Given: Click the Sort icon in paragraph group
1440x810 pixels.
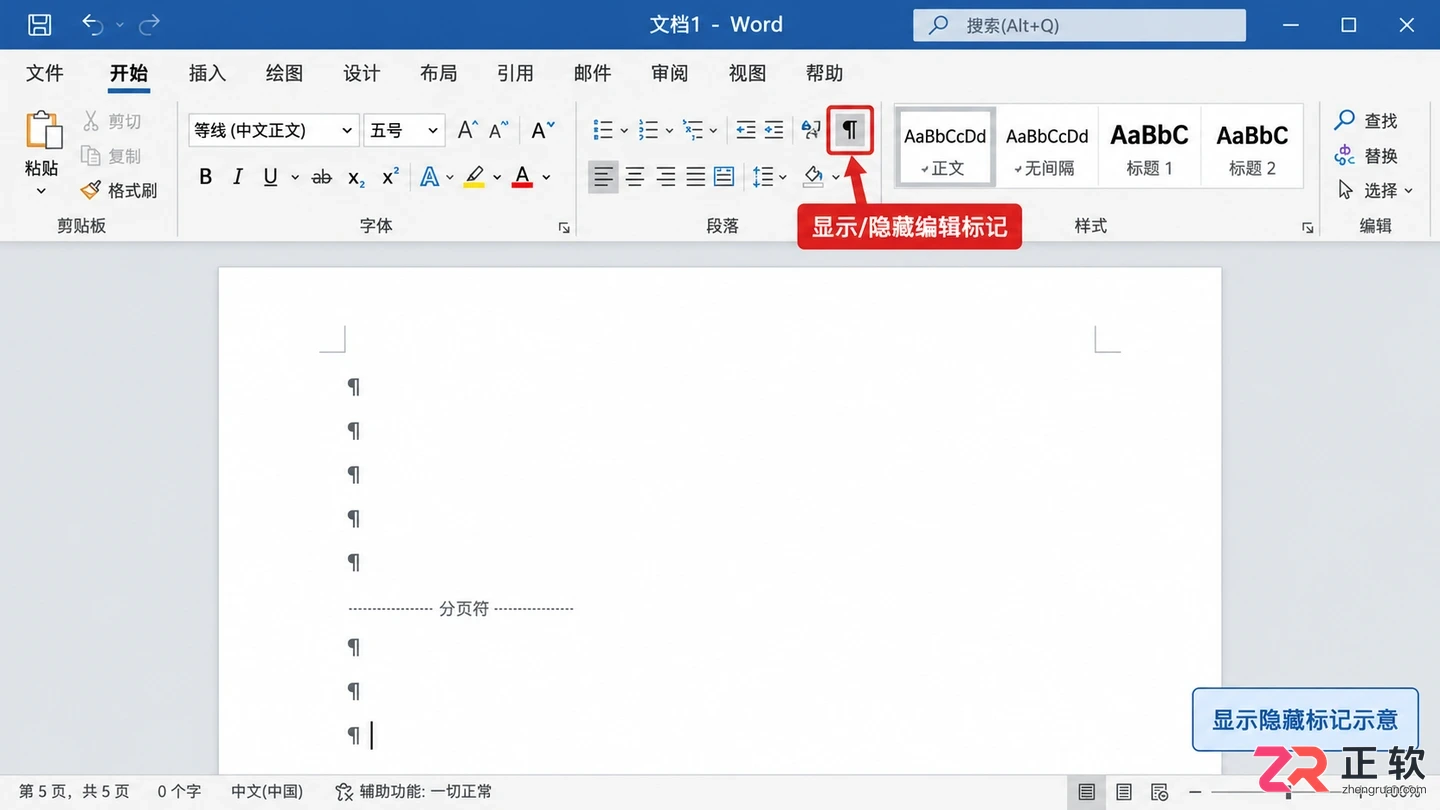Looking at the screenshot, I should click(x=811, y=130).
